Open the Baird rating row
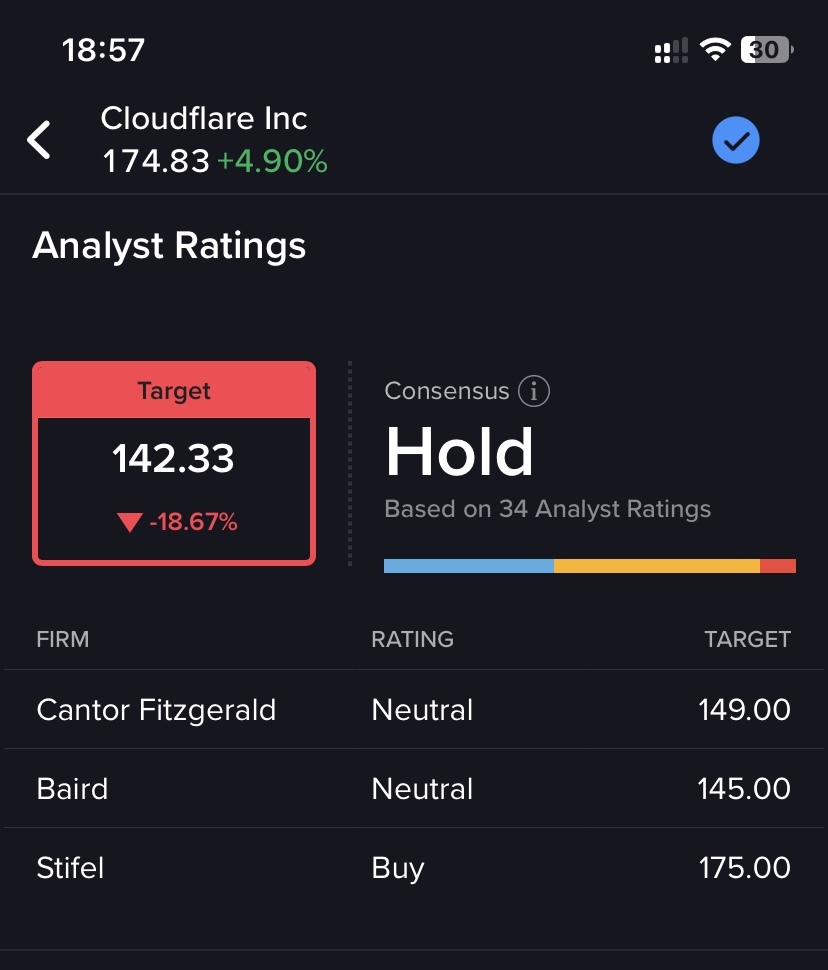 coord(414,789)
